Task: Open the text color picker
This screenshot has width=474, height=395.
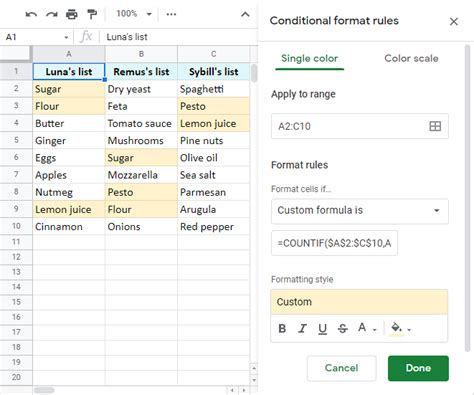Action: point(367,328)
